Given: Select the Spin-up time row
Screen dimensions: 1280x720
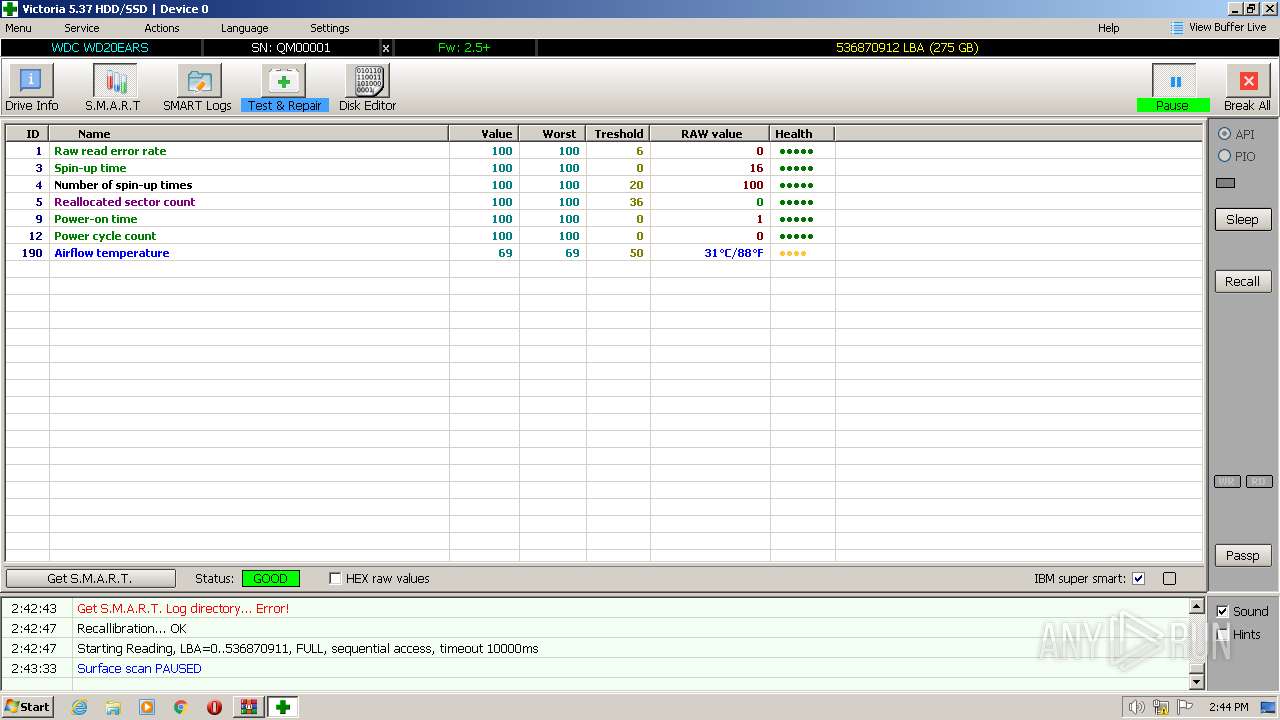Looking at the screenshot, I should tap(604, 168).
